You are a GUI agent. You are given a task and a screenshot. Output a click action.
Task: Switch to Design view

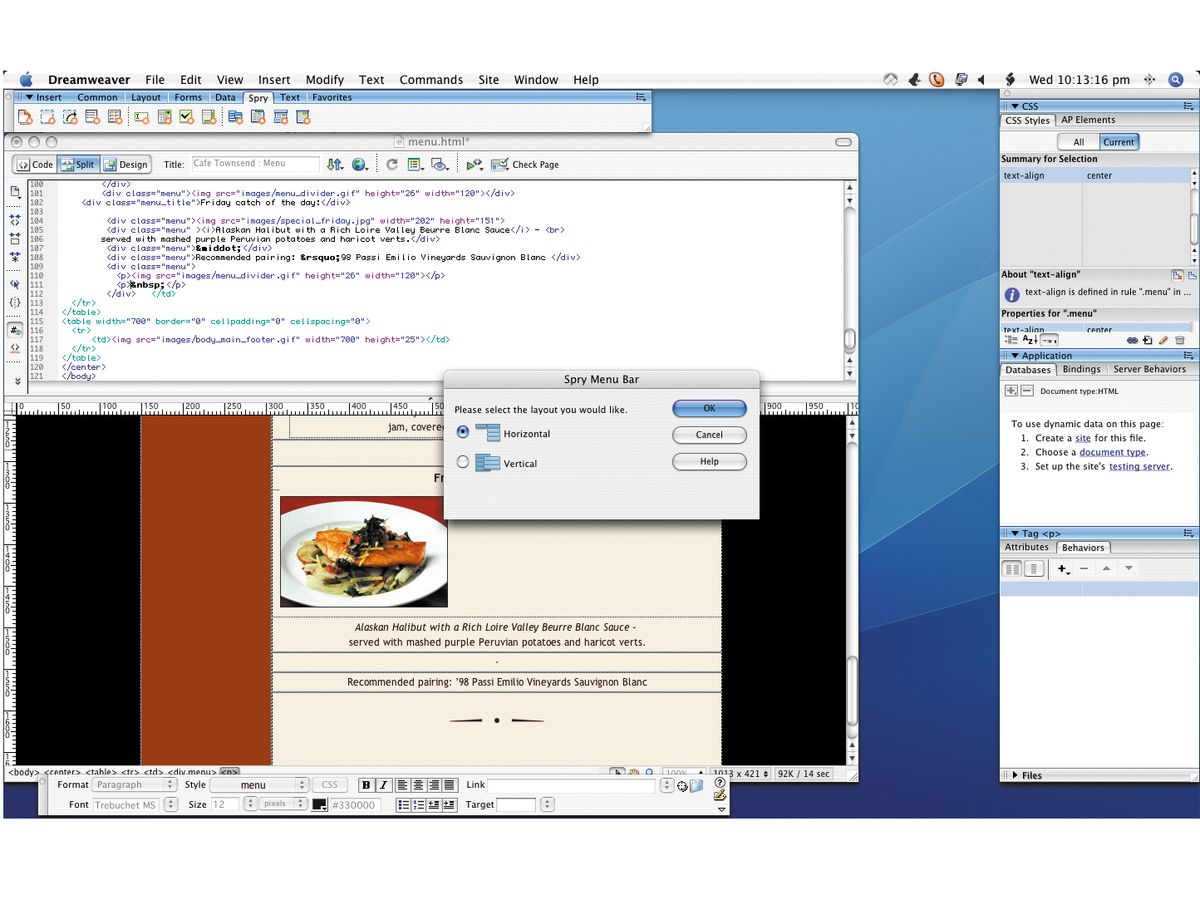click(125, 164)
